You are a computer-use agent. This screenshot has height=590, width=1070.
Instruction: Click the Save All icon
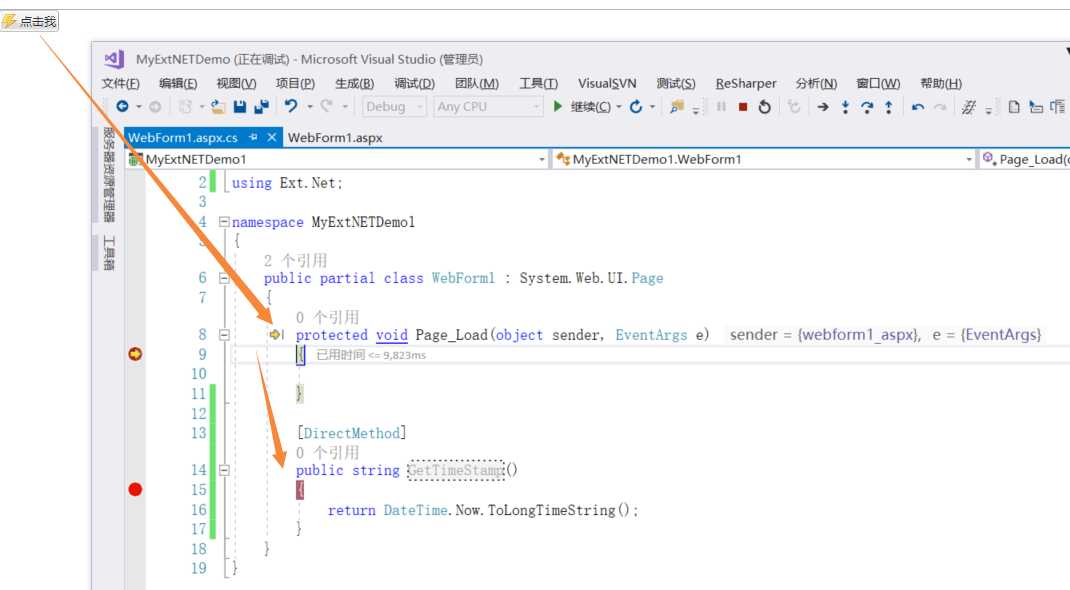point(261,106)
